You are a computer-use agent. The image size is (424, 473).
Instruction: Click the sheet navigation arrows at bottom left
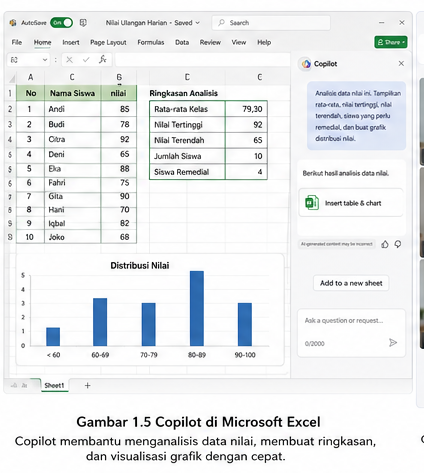coord(19,385)
